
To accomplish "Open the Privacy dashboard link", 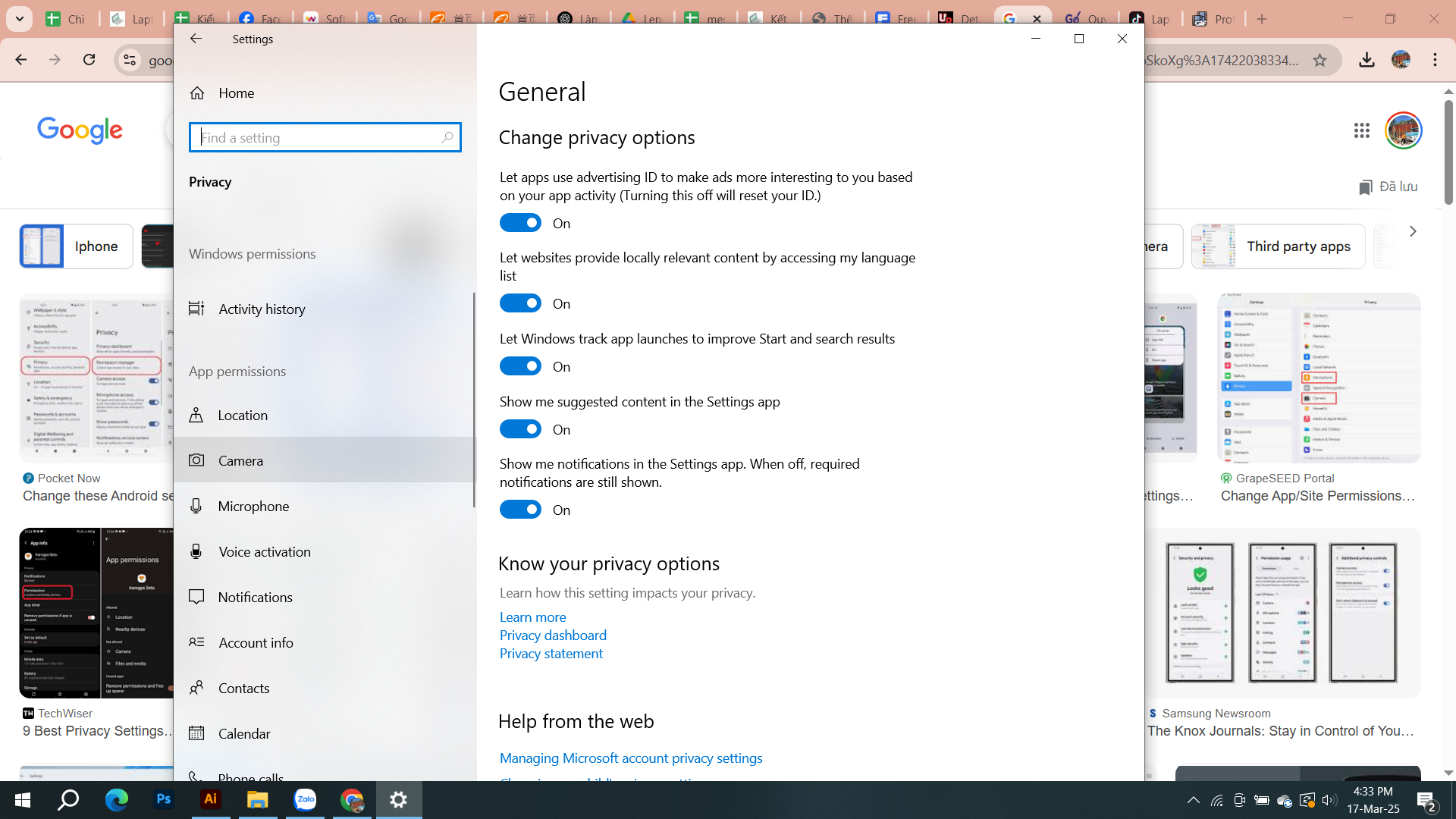I will coord(553,635).
